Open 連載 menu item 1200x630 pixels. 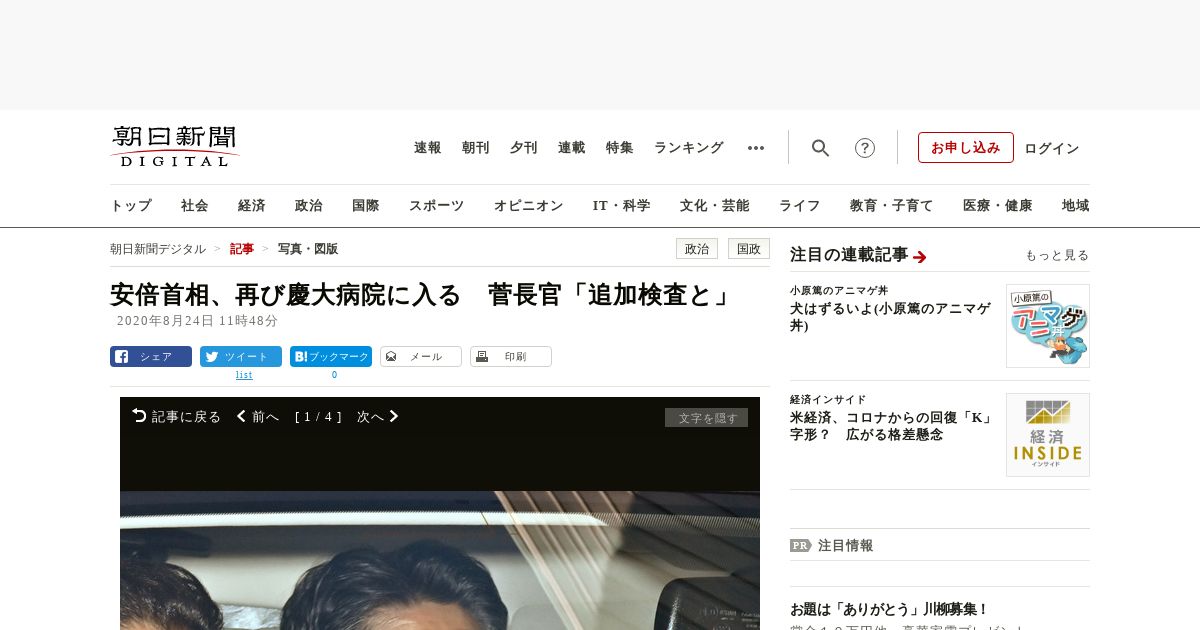coord(572,148)
